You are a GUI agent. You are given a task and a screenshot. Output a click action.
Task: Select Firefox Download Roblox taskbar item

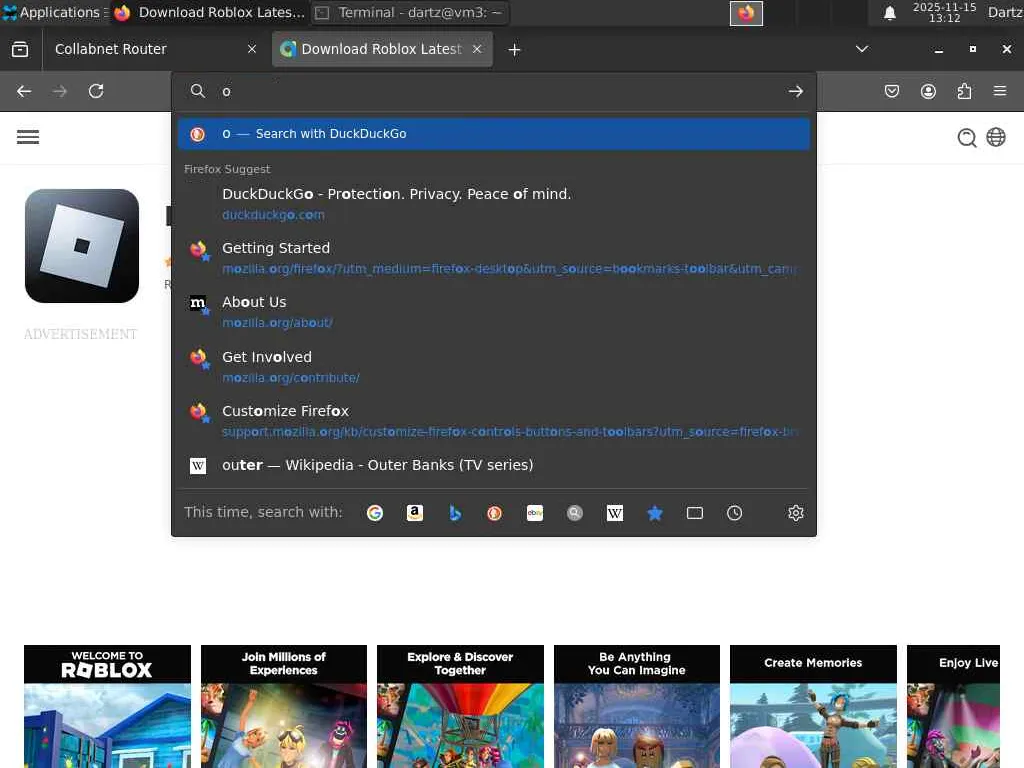point(209,12)
